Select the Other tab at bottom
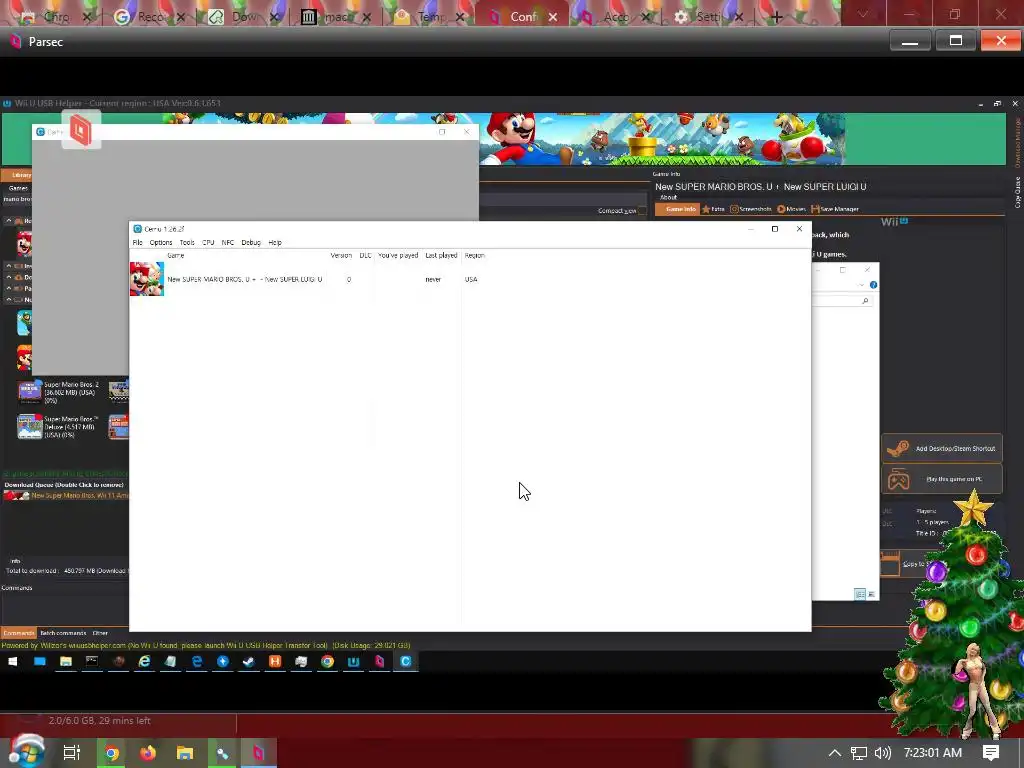The height and width of the screenshot is (768, 1024). 100,633
